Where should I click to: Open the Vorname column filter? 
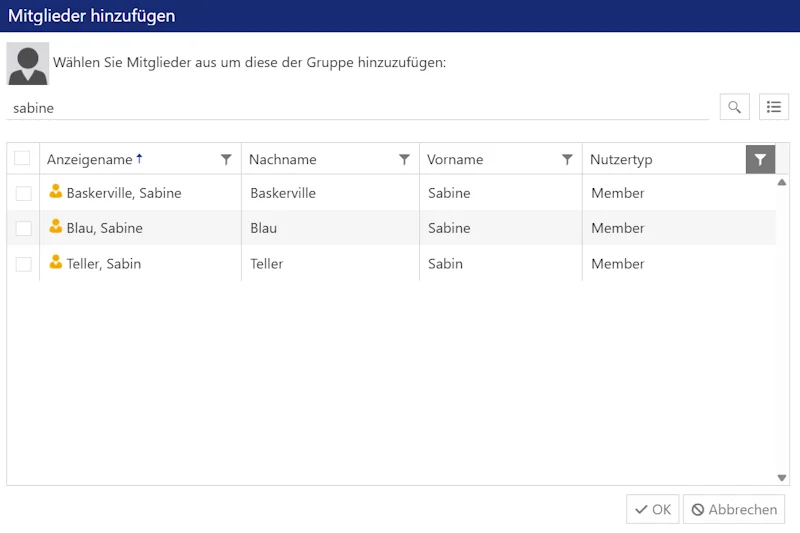(567, 160)
